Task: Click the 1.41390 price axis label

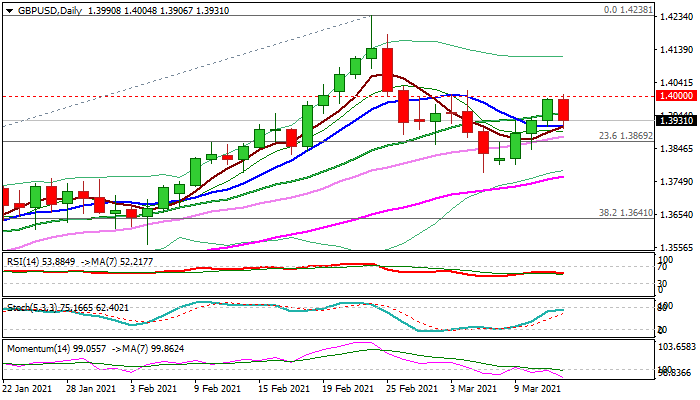Action: point(676,50)
